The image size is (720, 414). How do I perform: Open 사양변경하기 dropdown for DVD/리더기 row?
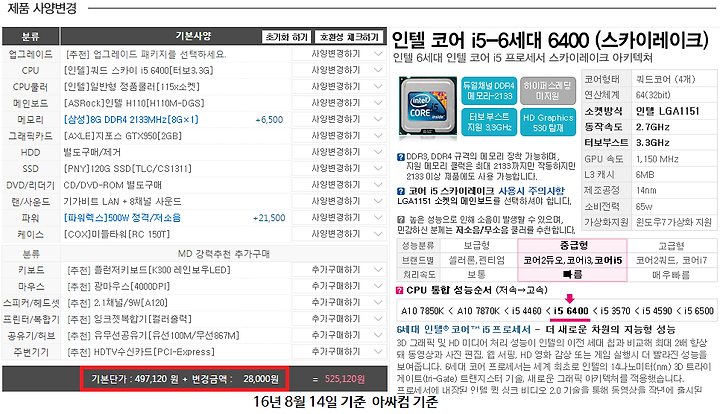click(x=339, y=185)
